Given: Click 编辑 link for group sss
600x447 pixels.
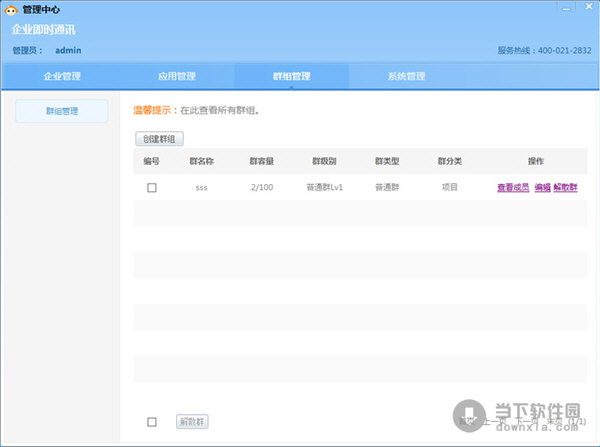Looking at the screenshot, I should click(542, 187).
